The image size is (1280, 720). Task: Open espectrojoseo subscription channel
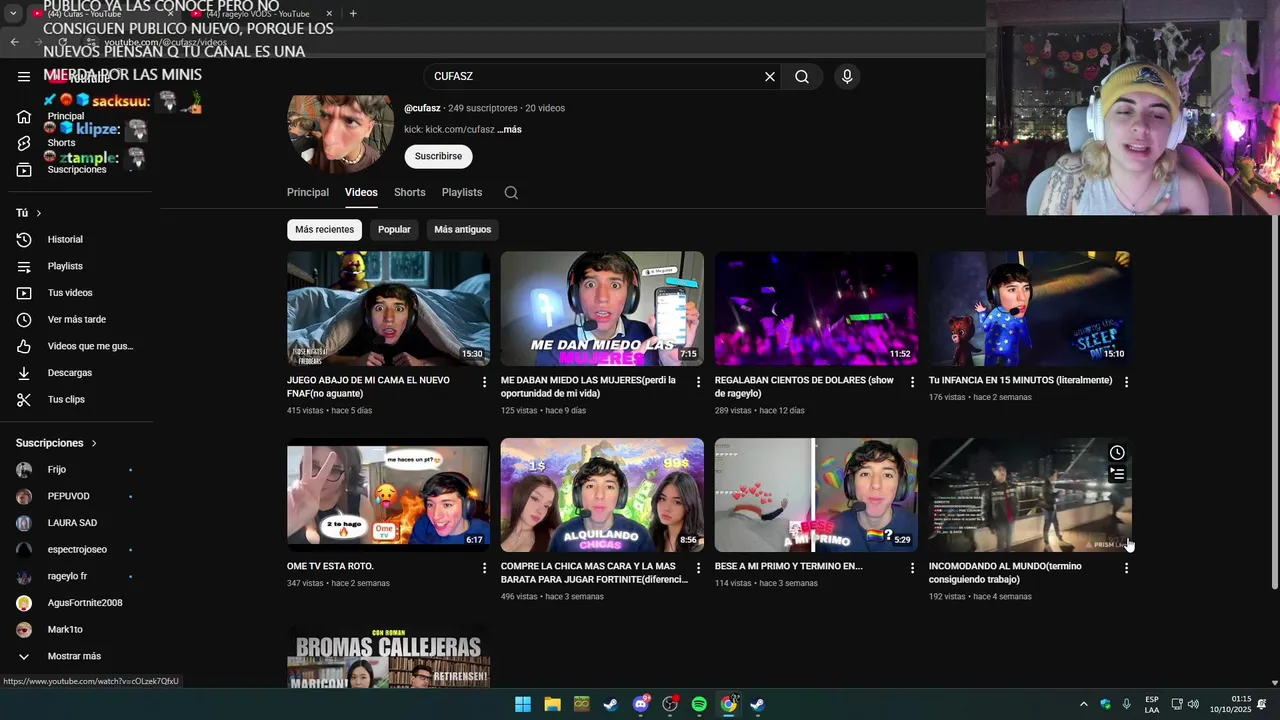pyautogui.click(x=78, y=549)
